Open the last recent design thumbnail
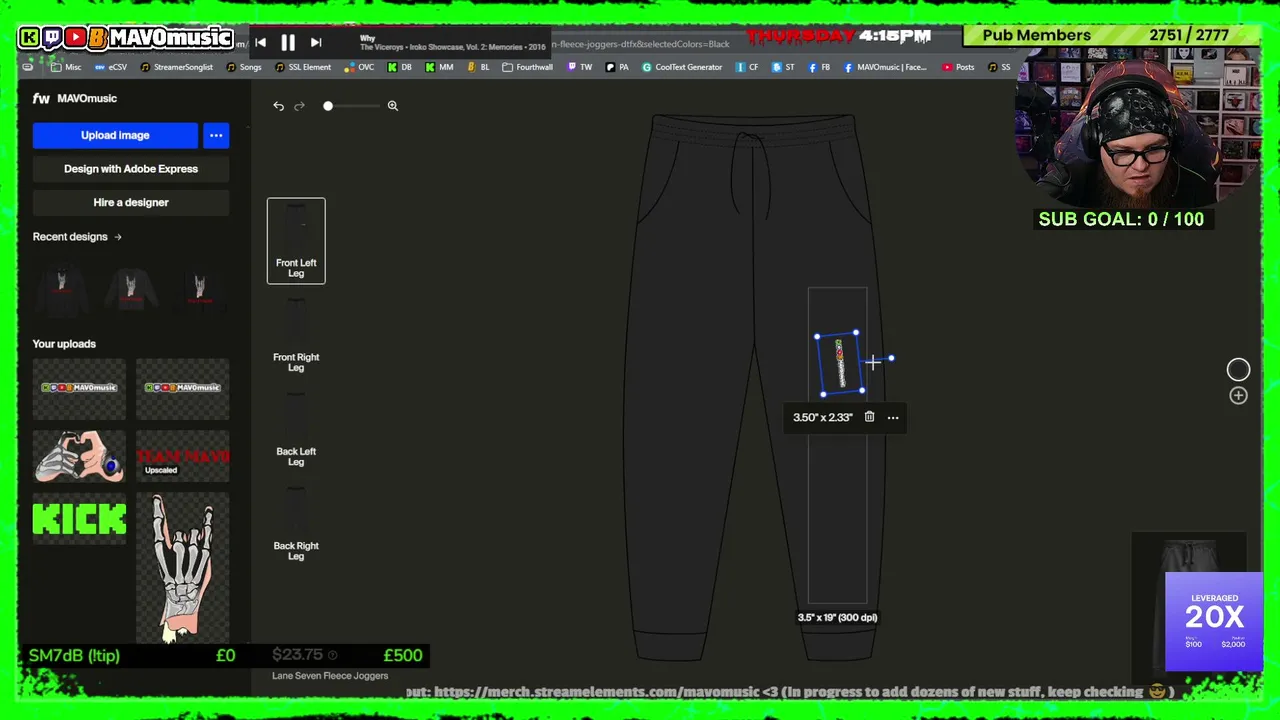This screenshot has width=1280, height=720. [199, 288]
